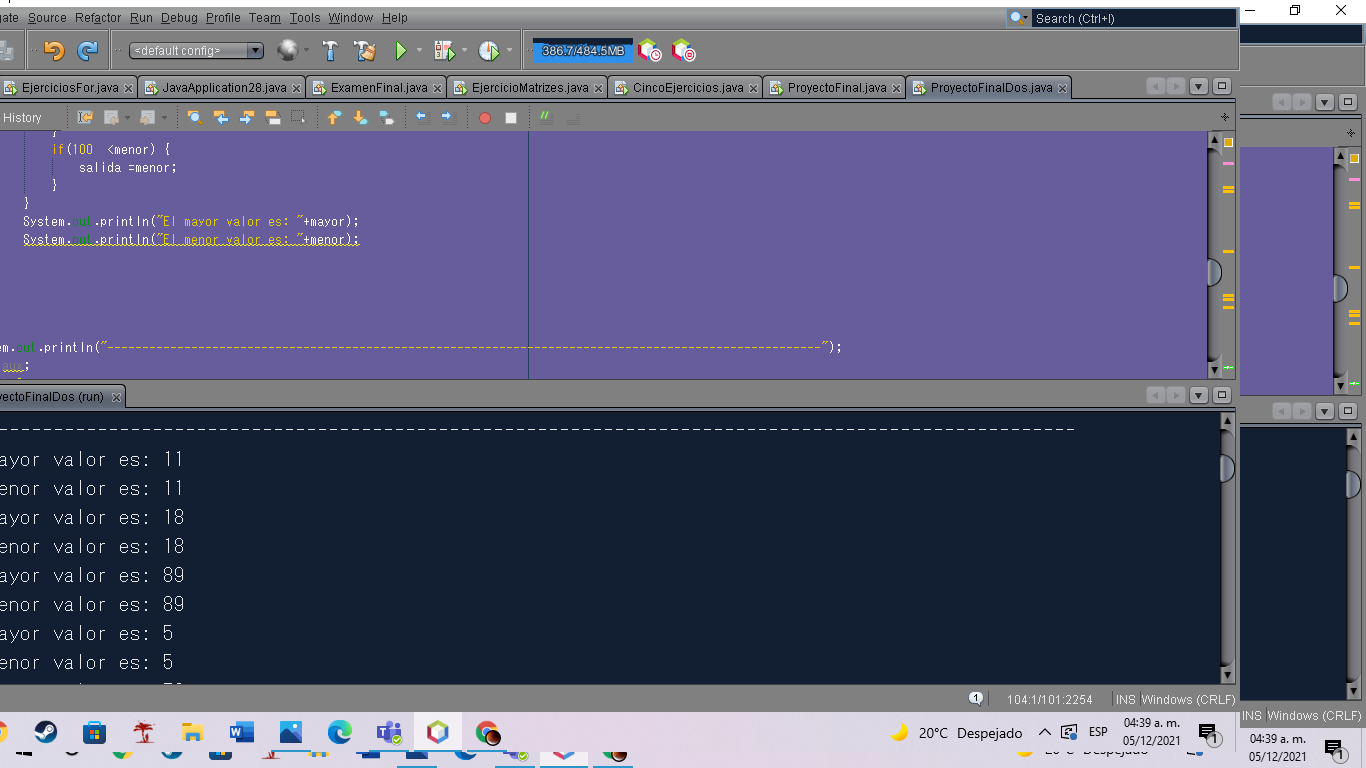This screenshot has width=1366, height=768.
Task: Uncomment the selected lines
Action: pos(572,117)
